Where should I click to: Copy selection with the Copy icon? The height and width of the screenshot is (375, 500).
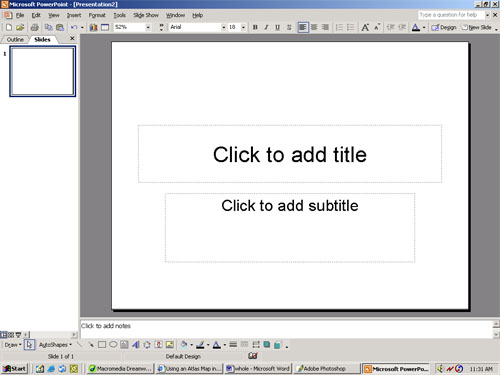click(x=49, y=27)
